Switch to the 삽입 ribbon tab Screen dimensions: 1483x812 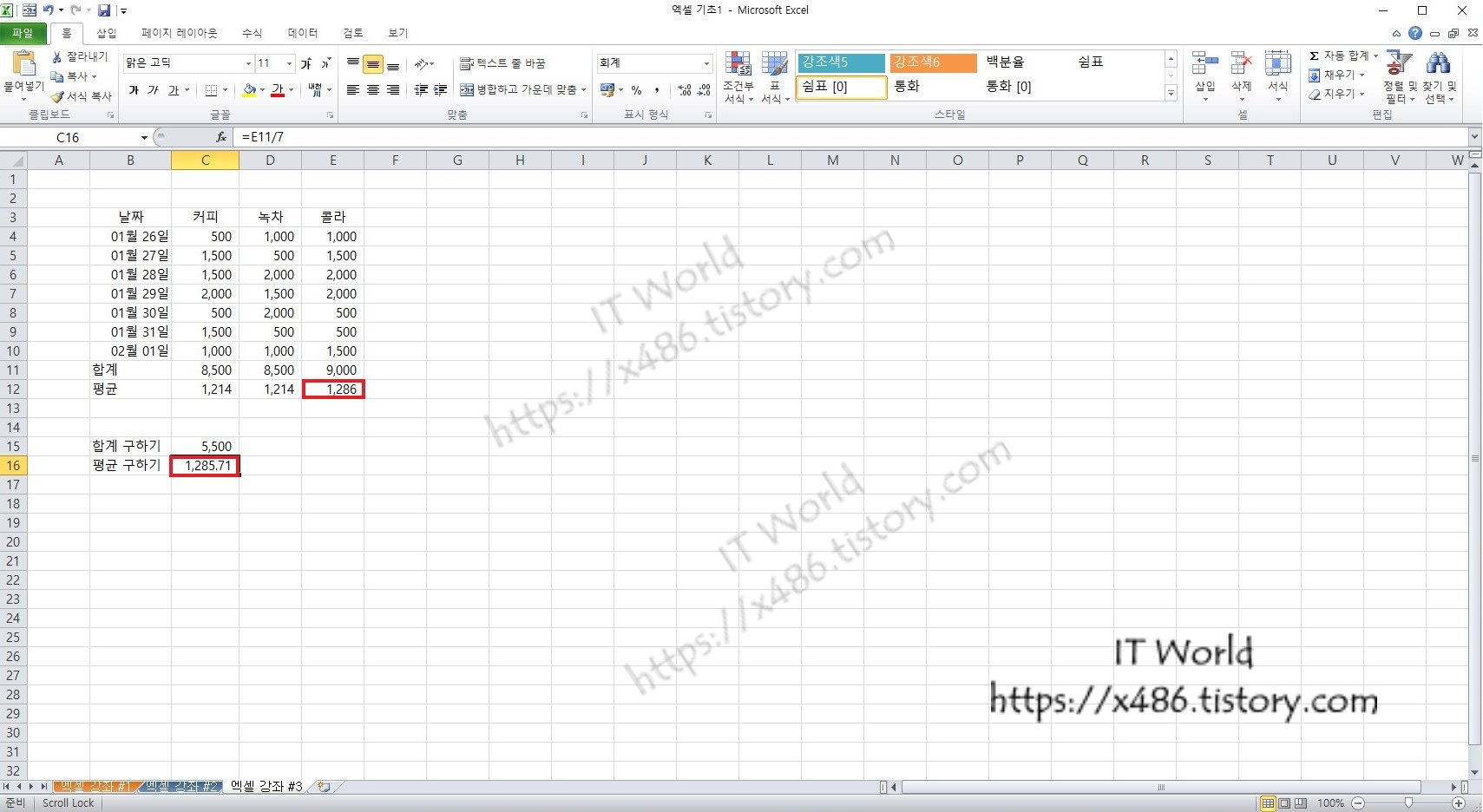click(x=107, y=33)
